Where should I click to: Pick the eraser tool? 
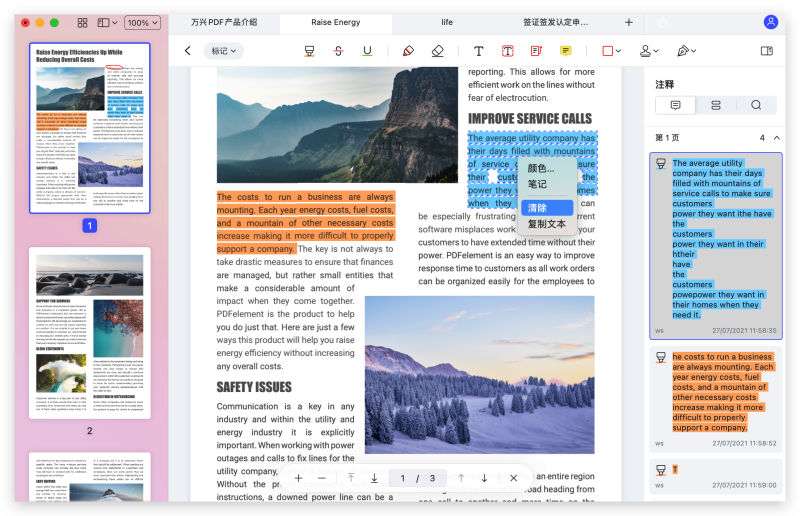(437, 51)
